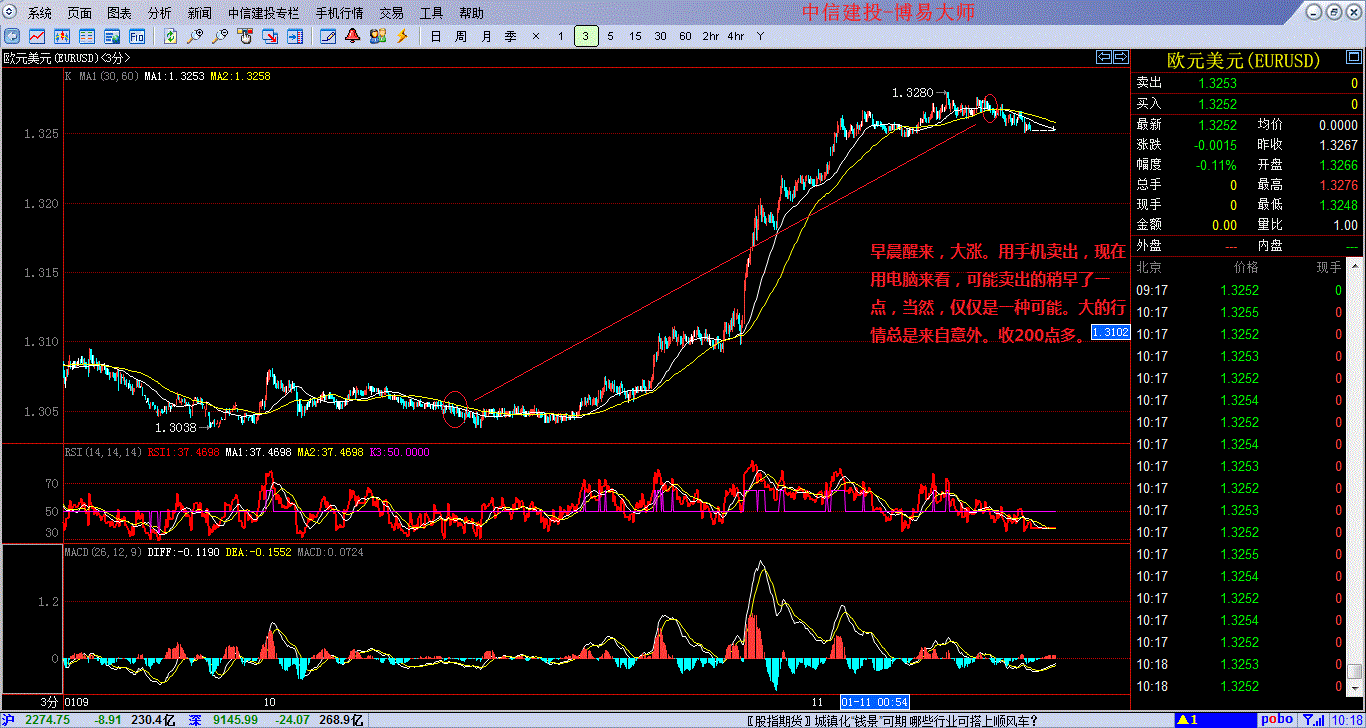This screenshot has width=1366, height=728.
Task: Go to next chart with right arrow
Action: (x=1121, y=57)
